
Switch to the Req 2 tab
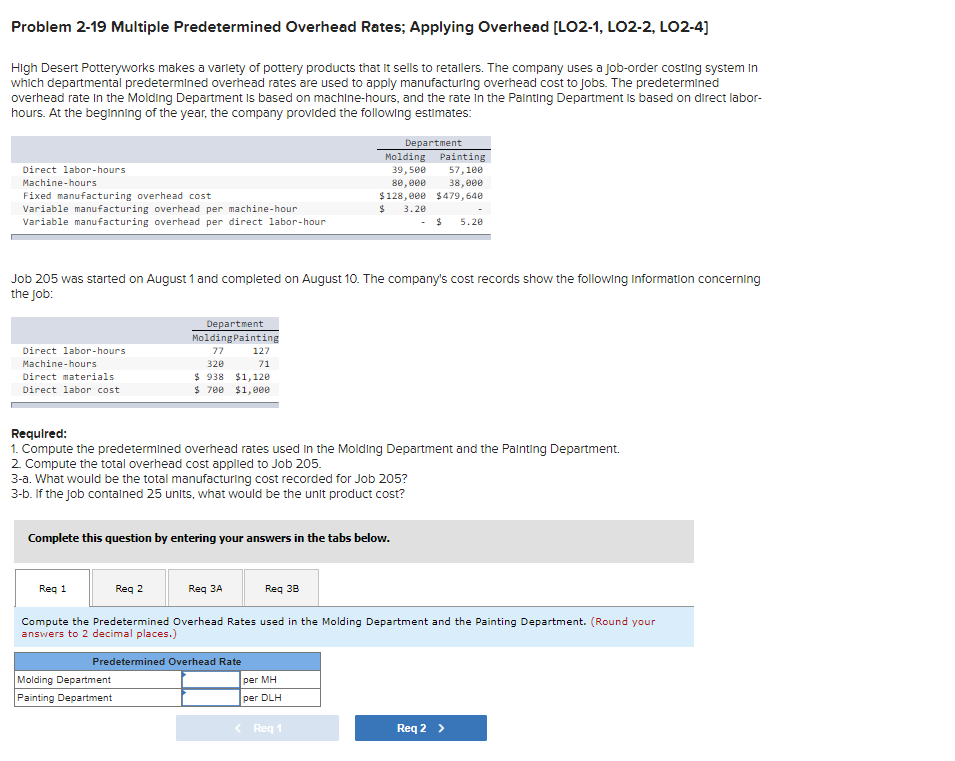tap(128, 589)
